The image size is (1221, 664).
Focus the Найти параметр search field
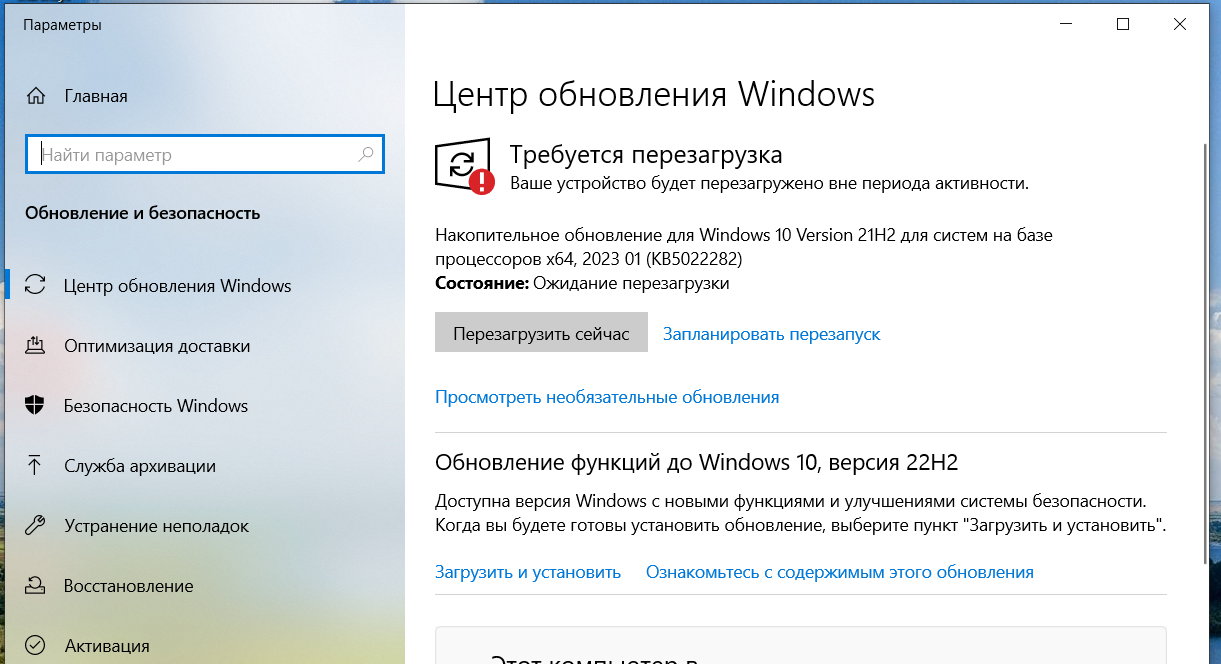tap(204, 155)
